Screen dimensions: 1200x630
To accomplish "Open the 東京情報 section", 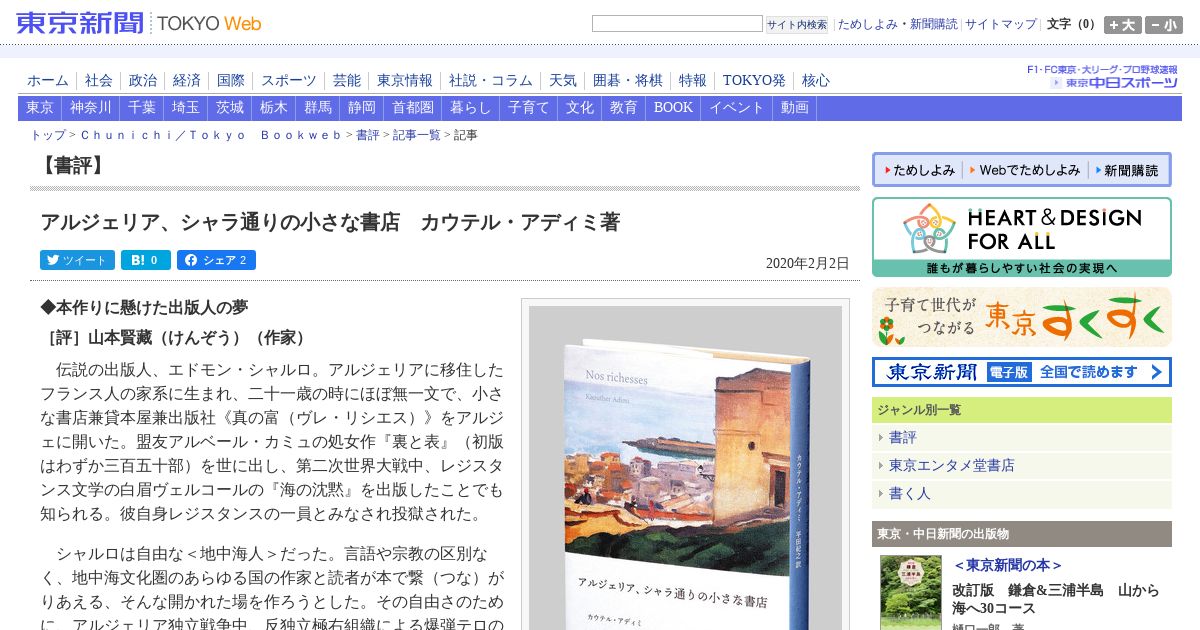I will [x=405, y=81].
